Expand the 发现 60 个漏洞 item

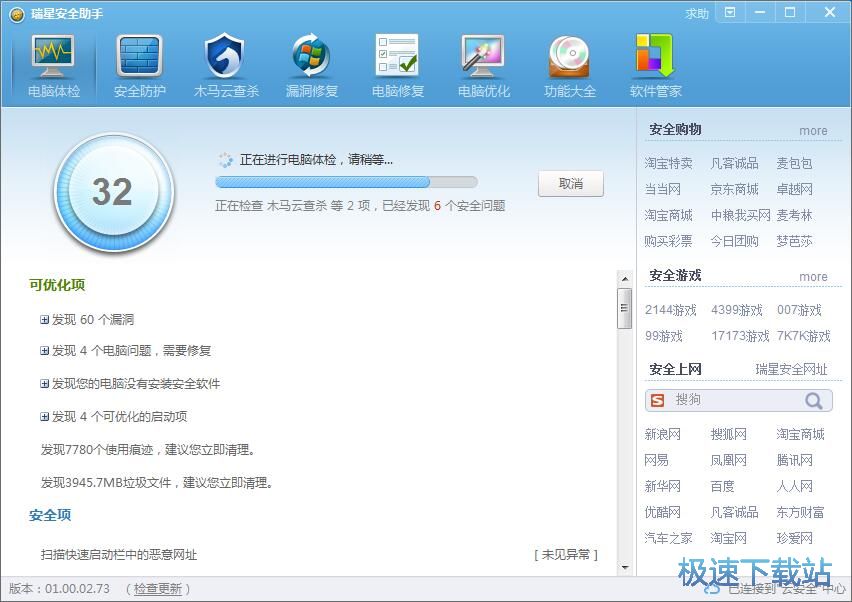pos(44,319)
